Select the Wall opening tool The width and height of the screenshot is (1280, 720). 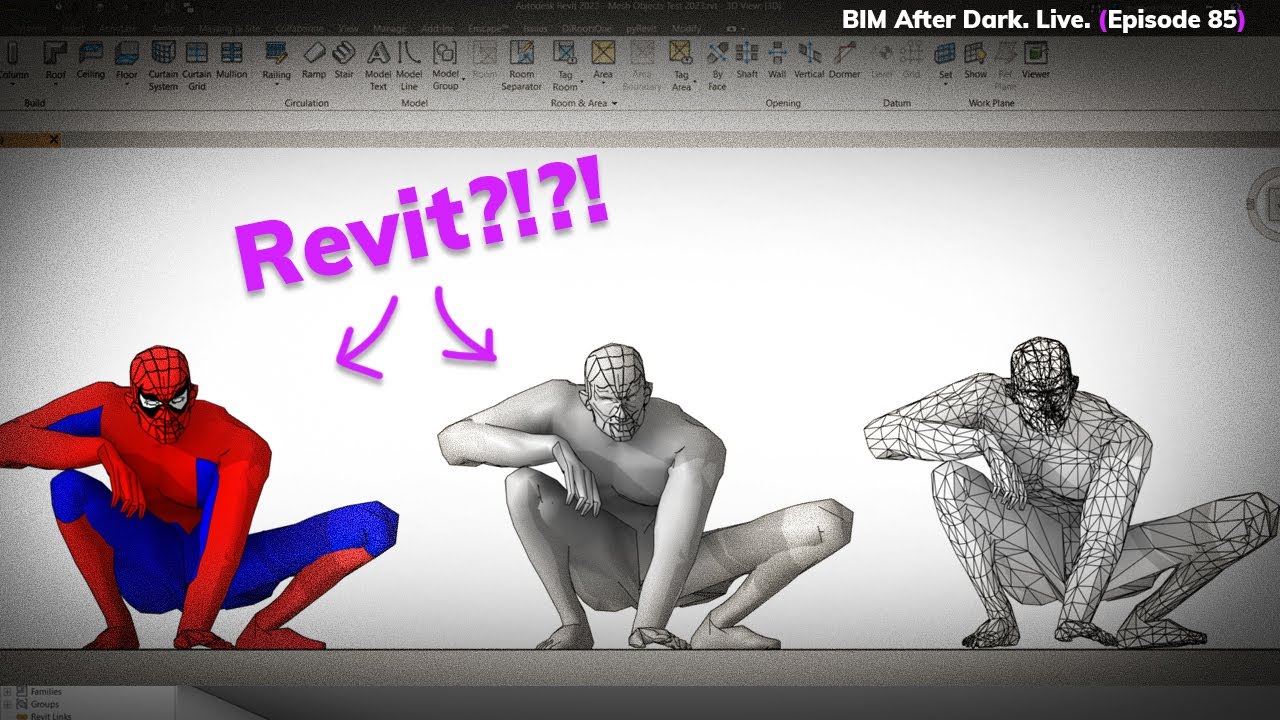(777, 60)
